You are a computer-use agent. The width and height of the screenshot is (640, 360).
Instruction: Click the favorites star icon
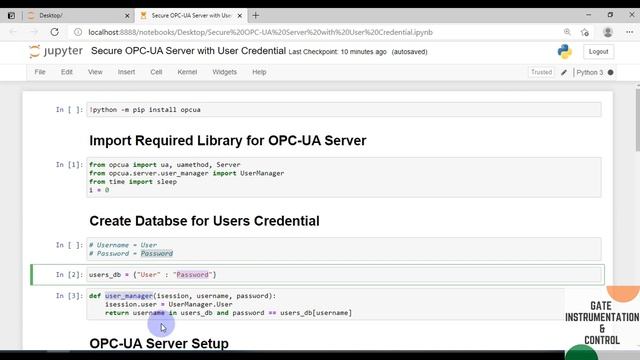click(x=584, y=32)
